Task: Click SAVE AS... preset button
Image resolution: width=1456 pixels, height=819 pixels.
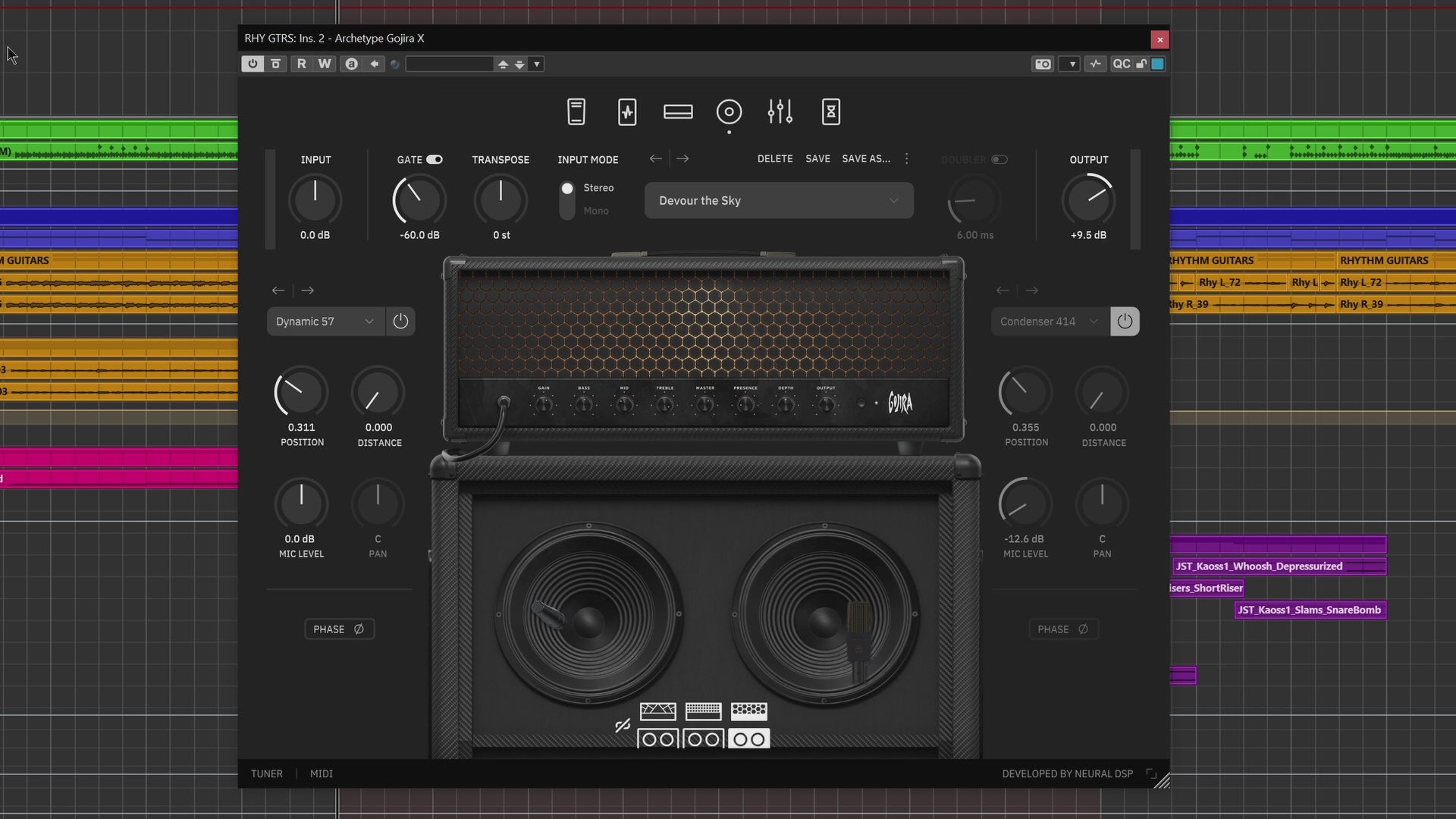Action: coord(866,158)
